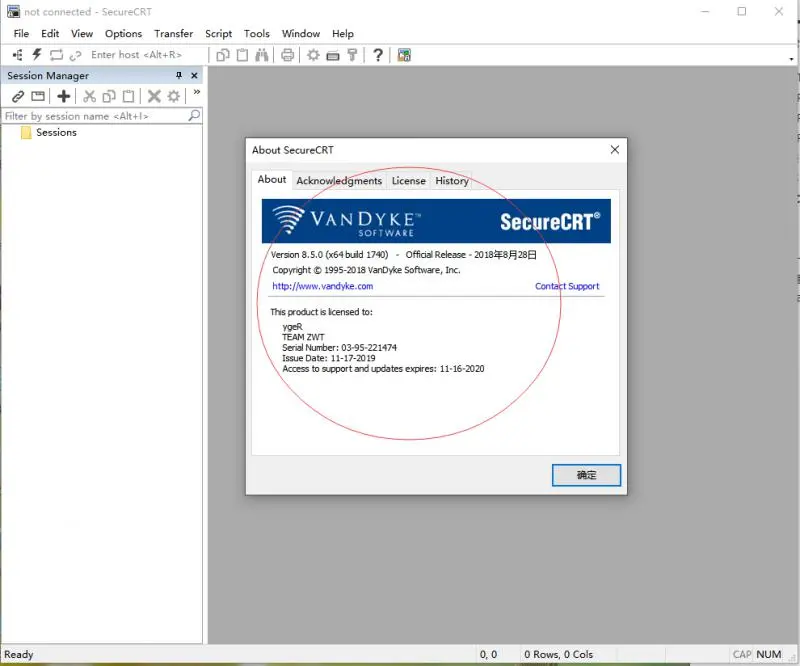The height and width of the screenshot is (666, 800).
Task: Switch to the History tab
Action: pos(452,181)
